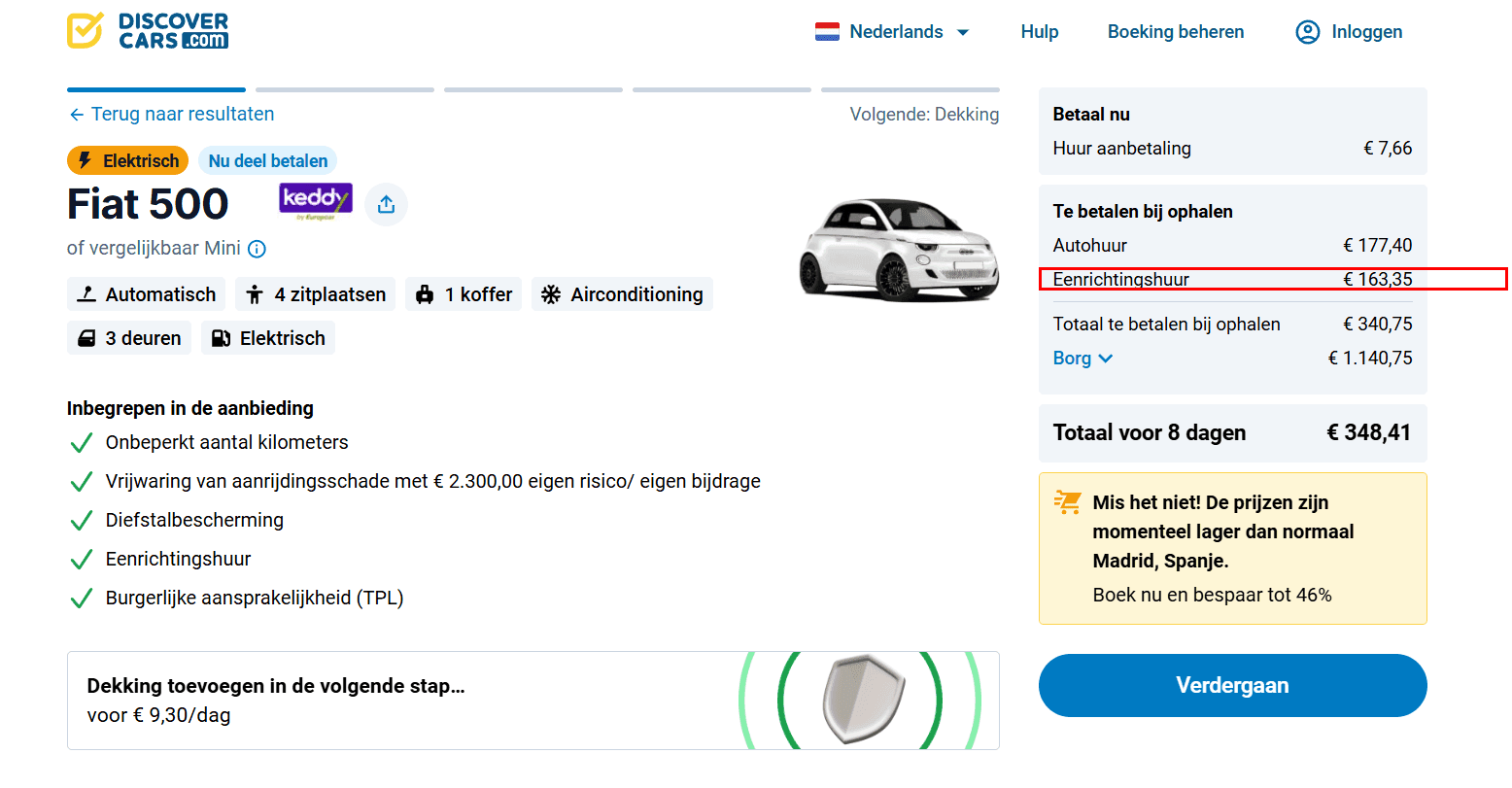Screen dimensions: 1512x788
Task: Open Boeking beheren page
Action: pos(1176,32)
